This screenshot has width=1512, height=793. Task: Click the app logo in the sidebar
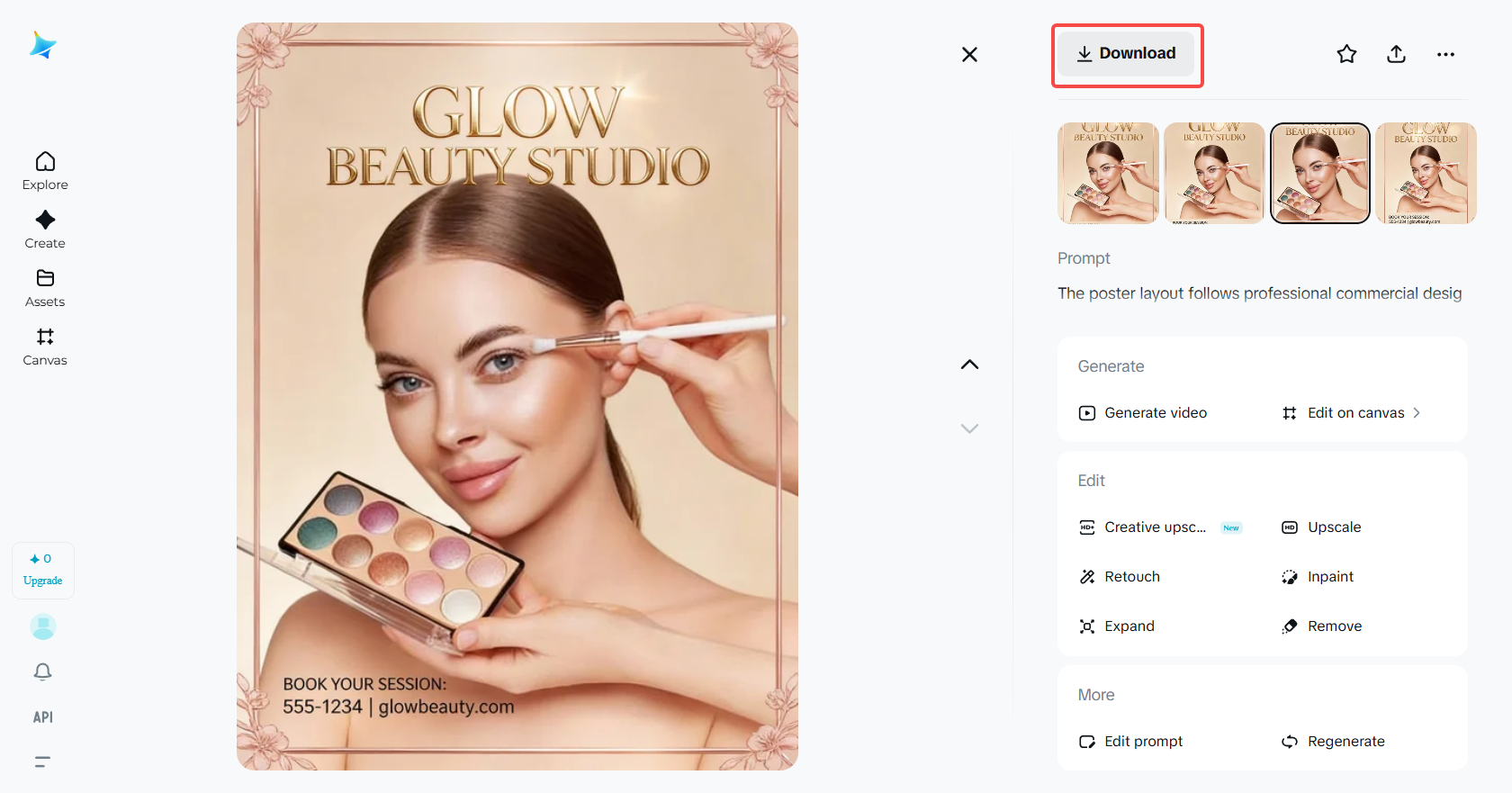[43, 45]
